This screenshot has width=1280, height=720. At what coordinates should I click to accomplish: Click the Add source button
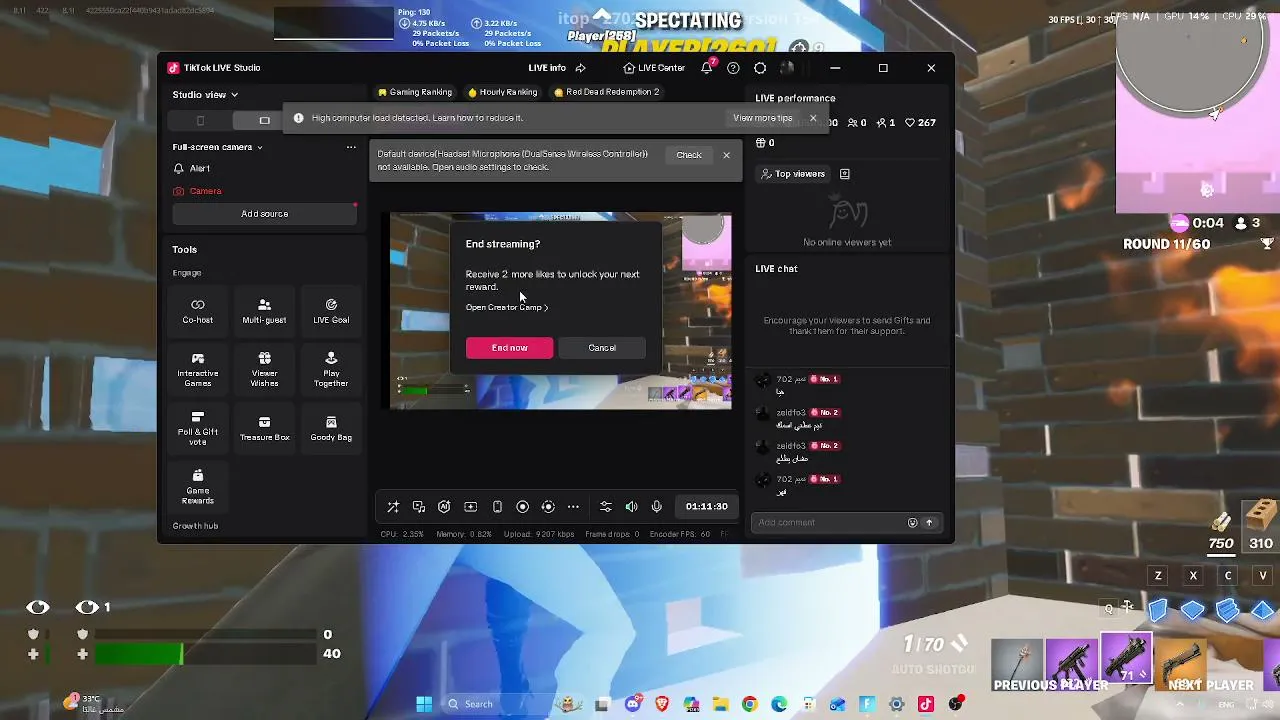pyautogui.click(x=264, y=214)
